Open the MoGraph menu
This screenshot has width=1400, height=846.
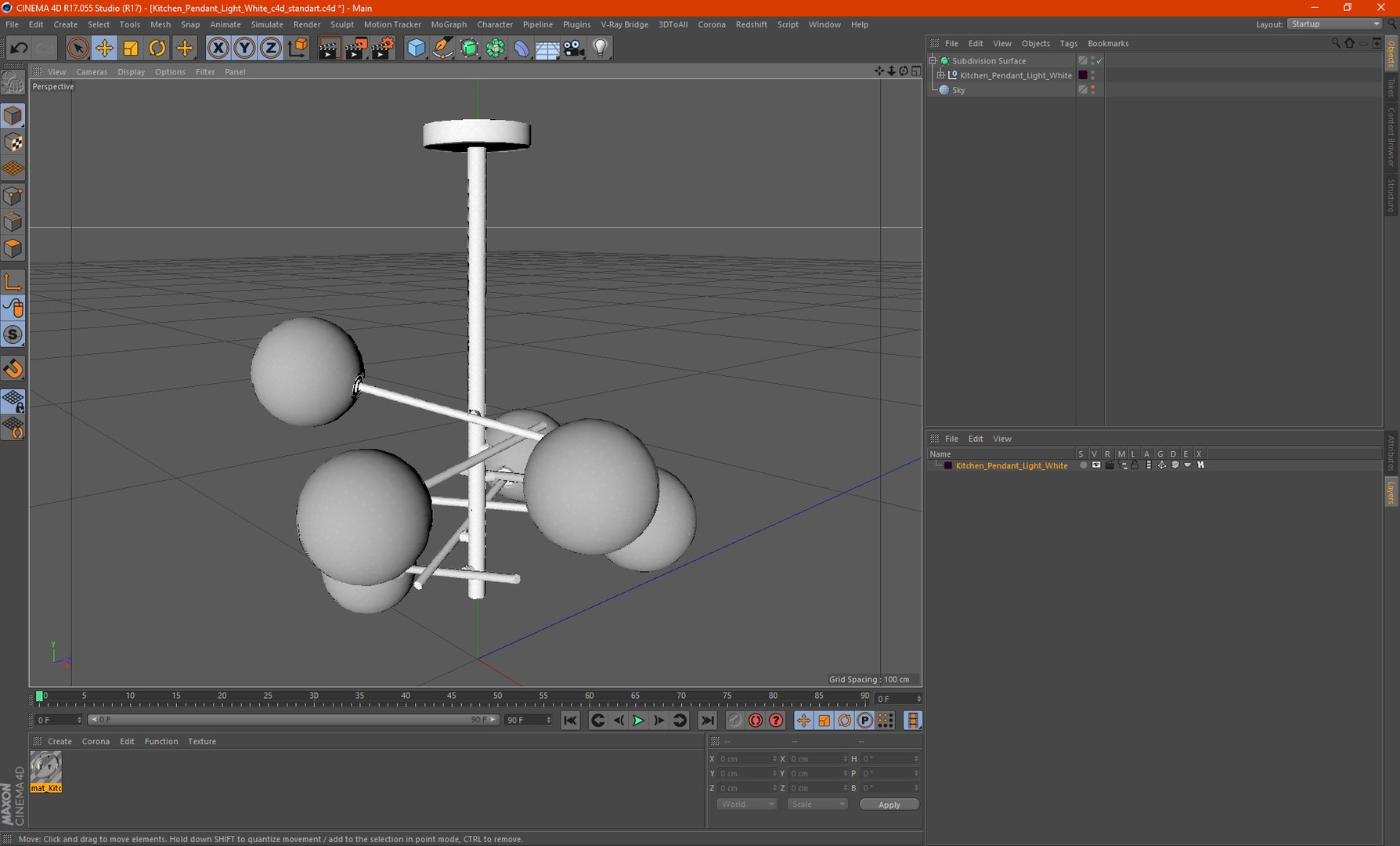pos(449,24)
